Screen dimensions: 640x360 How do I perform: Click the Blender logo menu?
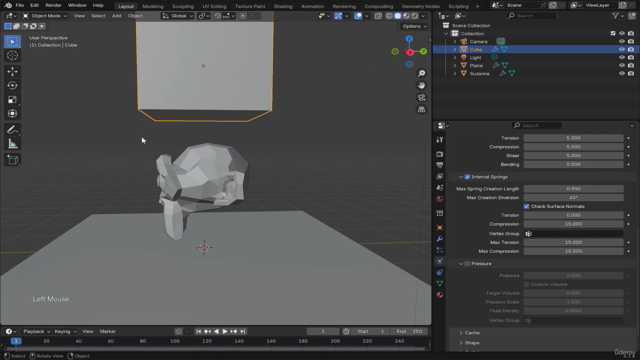(x=8, y=5)
